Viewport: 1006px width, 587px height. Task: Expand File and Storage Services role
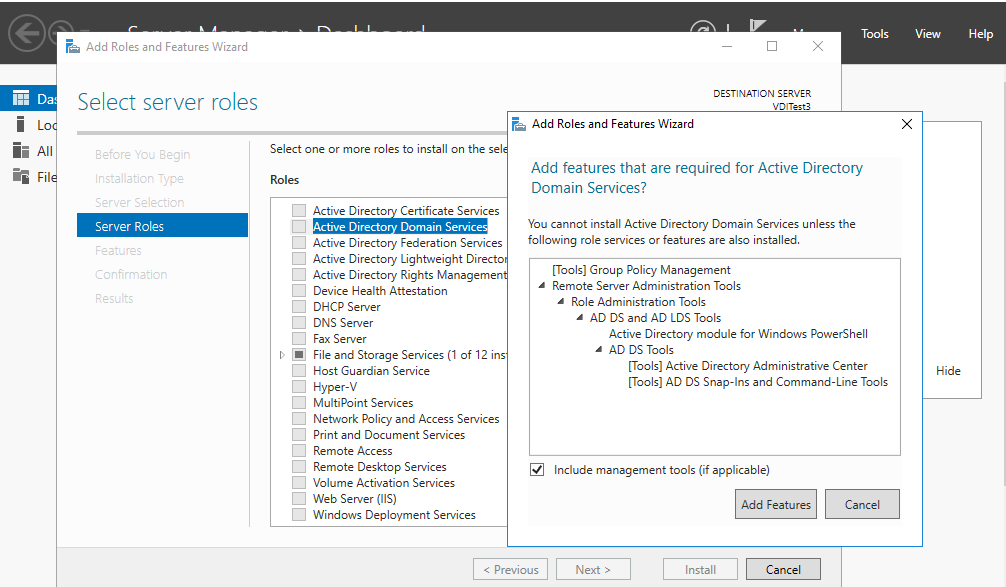click(282, 355)
